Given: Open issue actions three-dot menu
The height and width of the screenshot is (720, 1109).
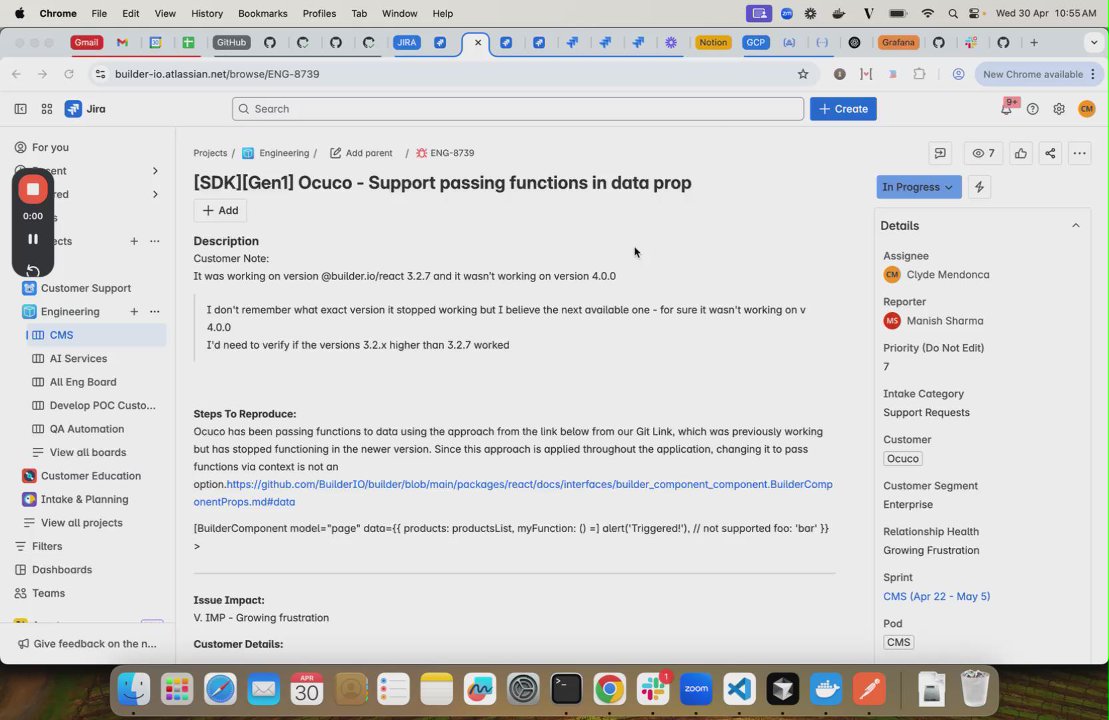Looking at the screenshot, I should coord(1079,153).
